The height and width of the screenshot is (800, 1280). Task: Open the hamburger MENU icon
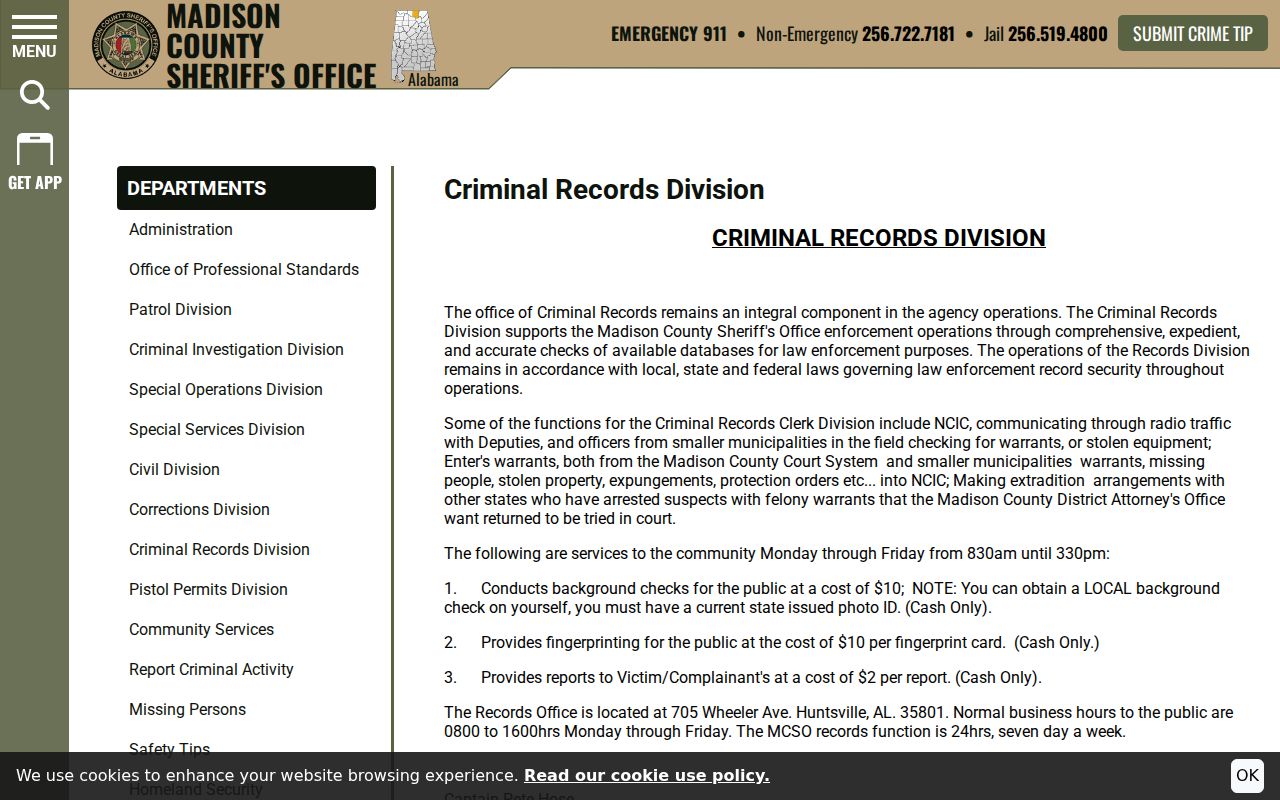coord(34,38)
